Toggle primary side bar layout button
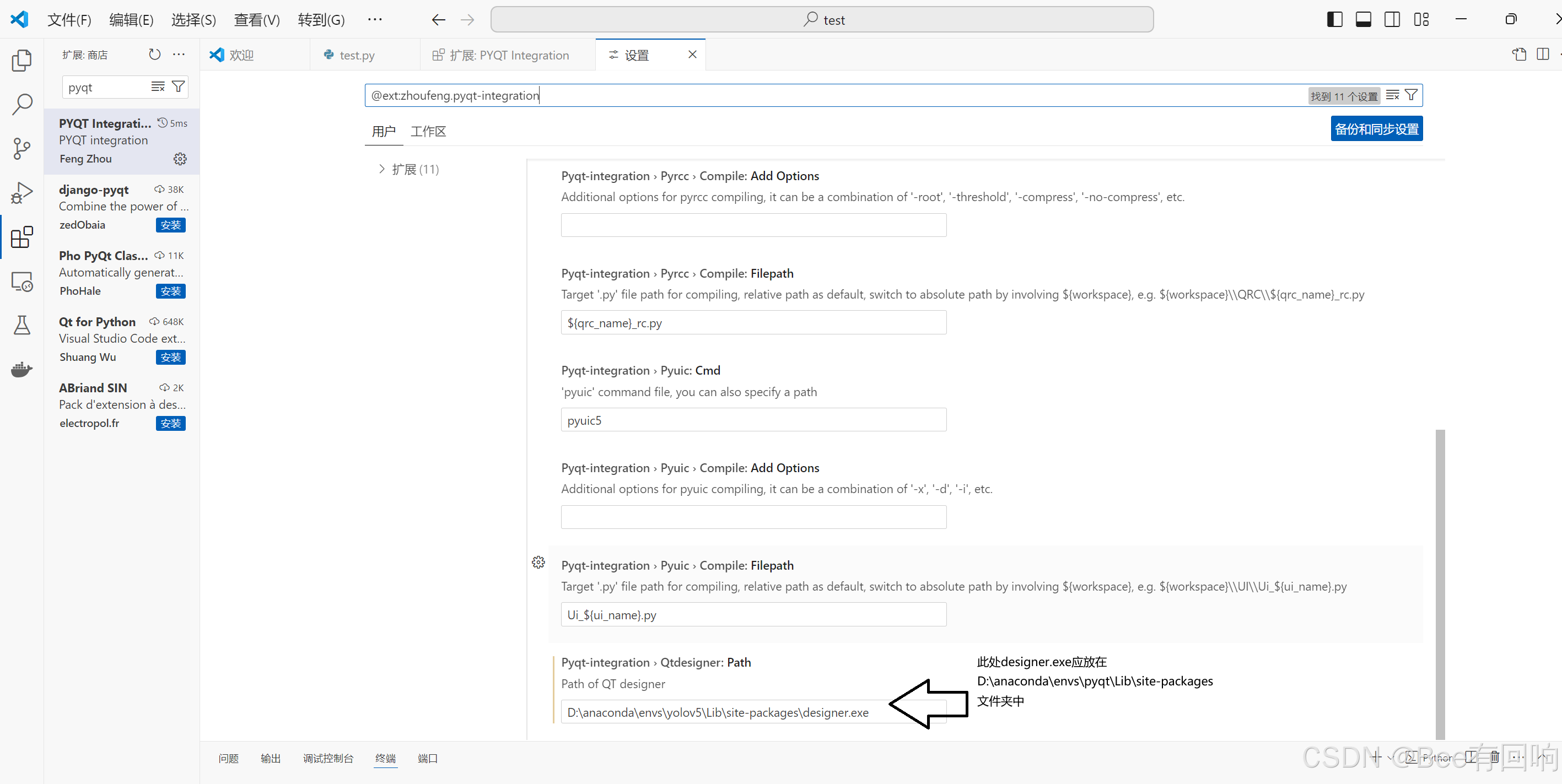Viewport: 1562px width, 784px height. click(1334, 19)
